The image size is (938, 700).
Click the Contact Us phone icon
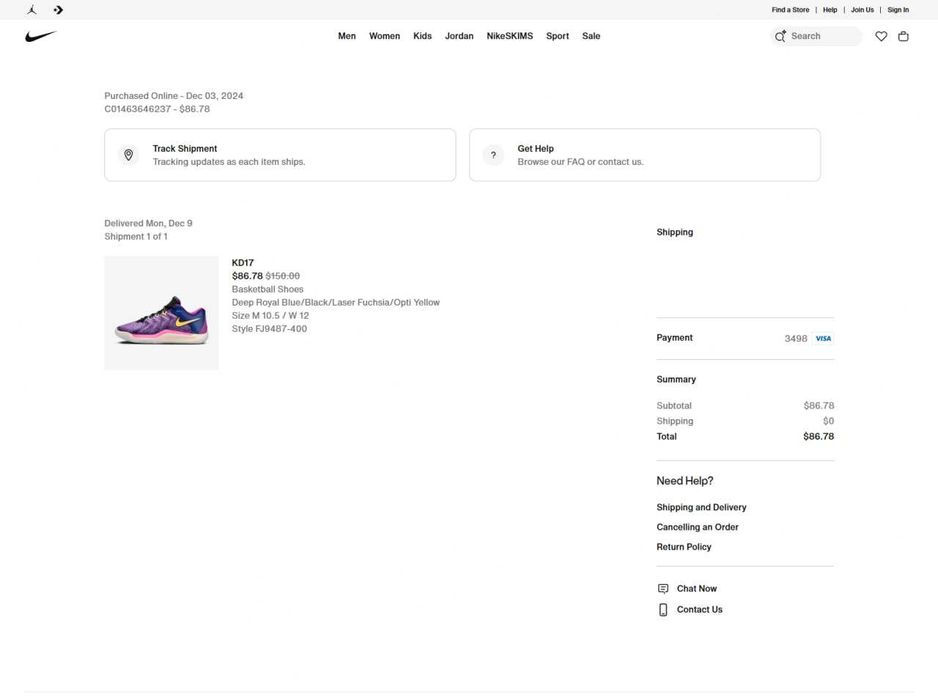[x=663, y=609]
